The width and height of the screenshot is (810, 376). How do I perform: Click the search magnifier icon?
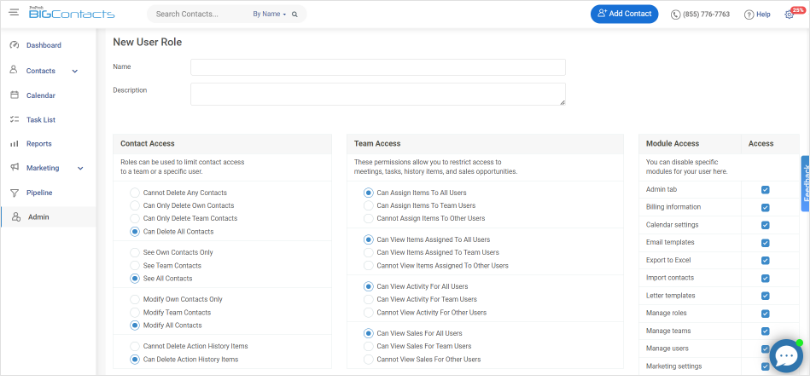(294, 14)
